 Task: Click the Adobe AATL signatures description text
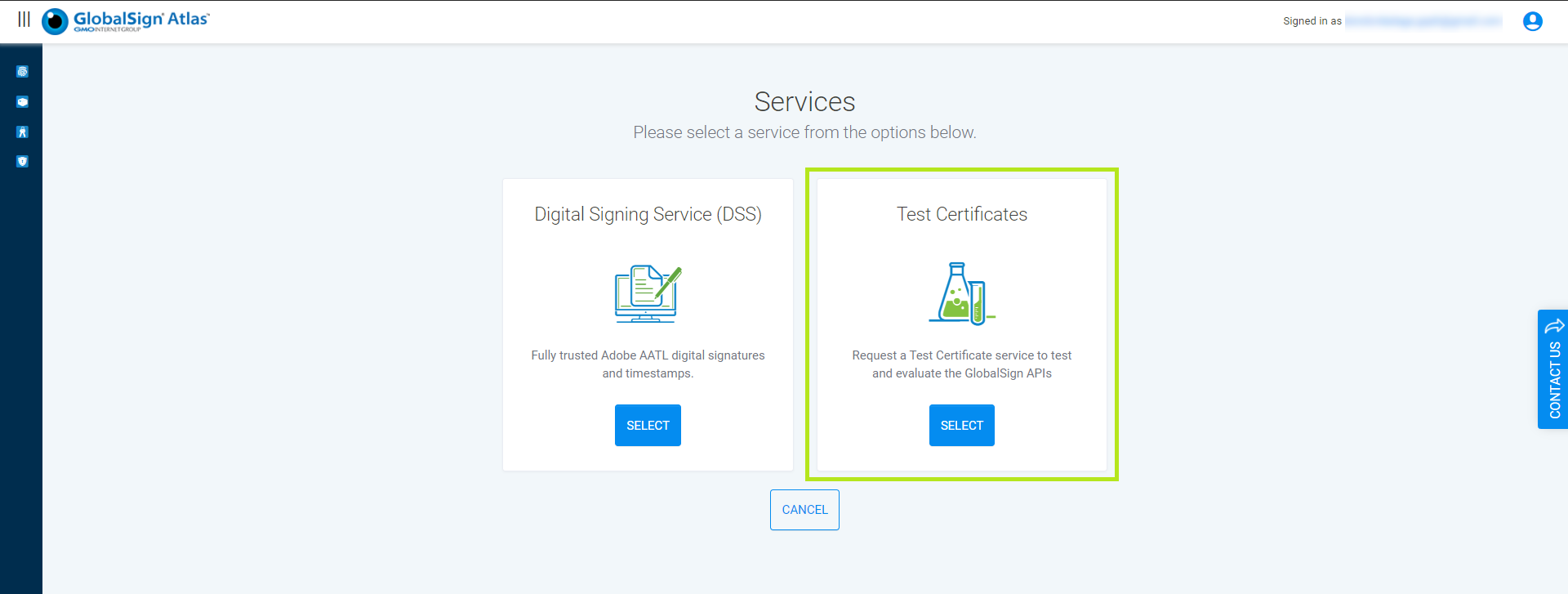[x=648, y=364]
